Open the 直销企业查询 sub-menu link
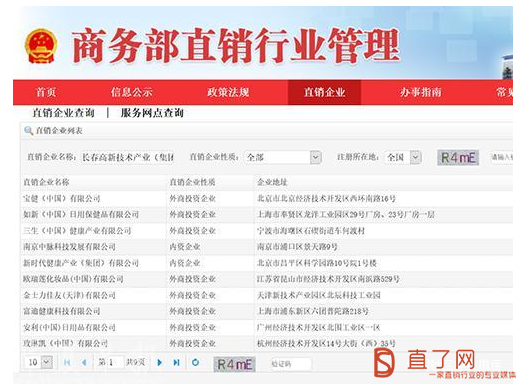The width and height of the screenshot is (520, 384). tap(63, 113)
